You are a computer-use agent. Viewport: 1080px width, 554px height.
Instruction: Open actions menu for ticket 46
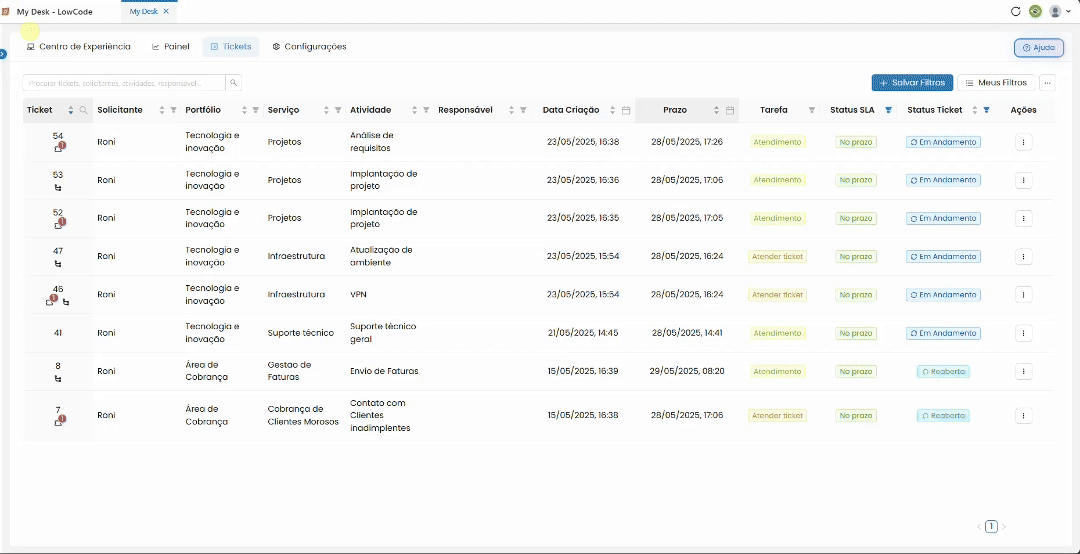click(1024, 294)
